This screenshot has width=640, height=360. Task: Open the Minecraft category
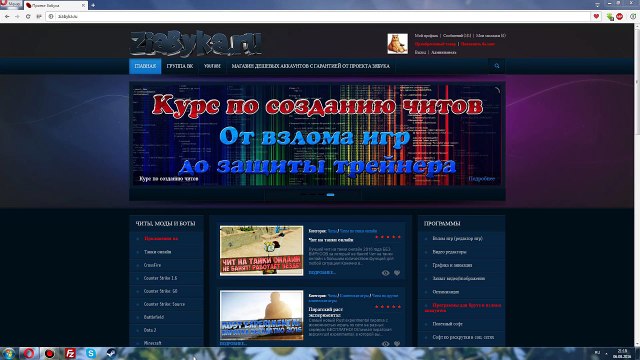(153, 343)
